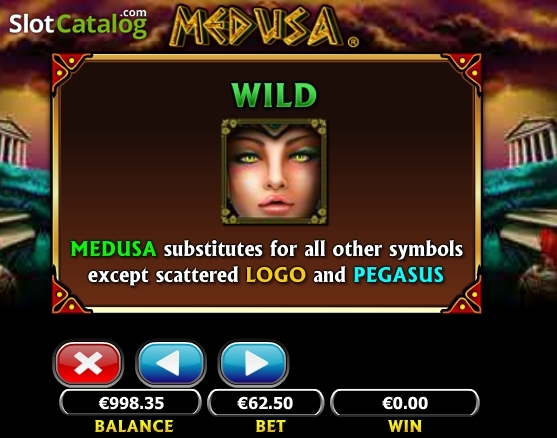This screenshot has width=557, height=438.
Task: Click the bottom-left red corner ornament
Action: [68, 298]
